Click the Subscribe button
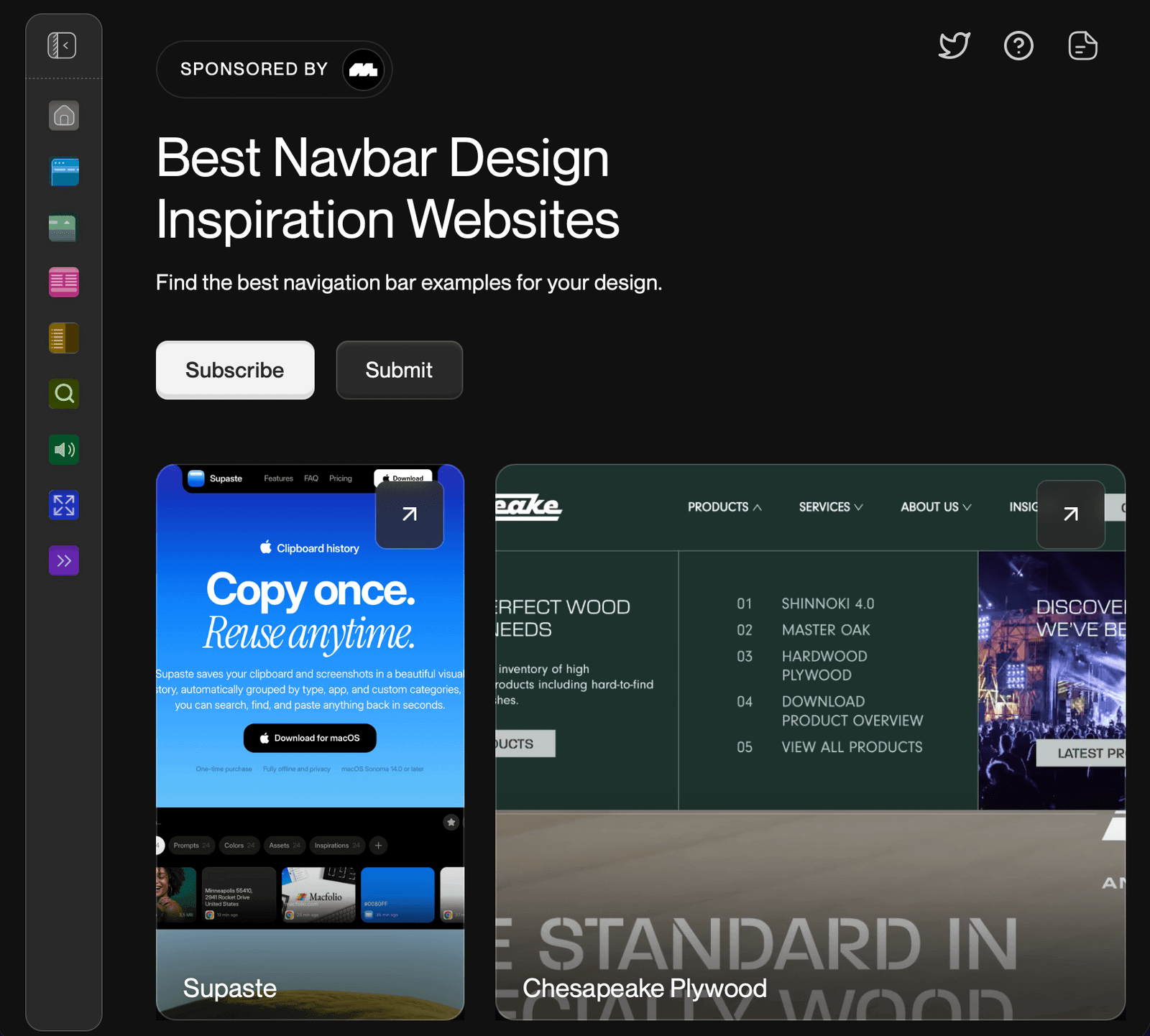The image size is (1150, 1036). point(235,370)
